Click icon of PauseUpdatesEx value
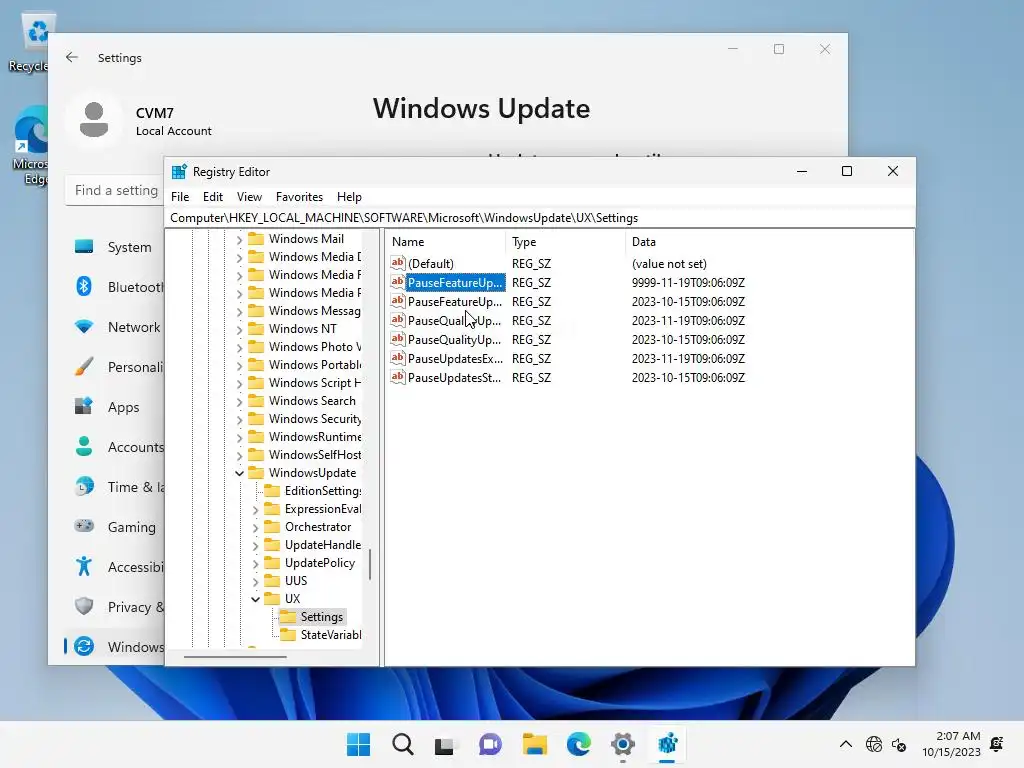The height and width of the screenshot is (768, 1024). (x=397, y=358)
